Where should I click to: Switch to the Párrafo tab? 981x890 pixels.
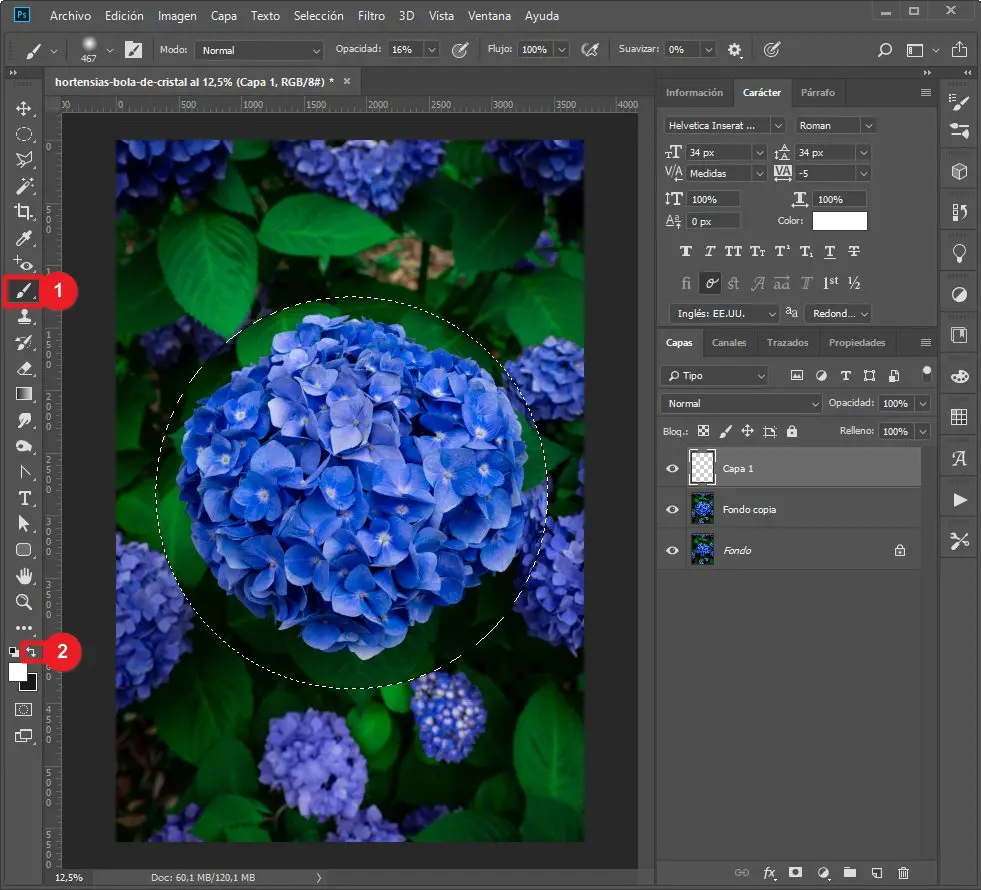[x=817, y=92]
